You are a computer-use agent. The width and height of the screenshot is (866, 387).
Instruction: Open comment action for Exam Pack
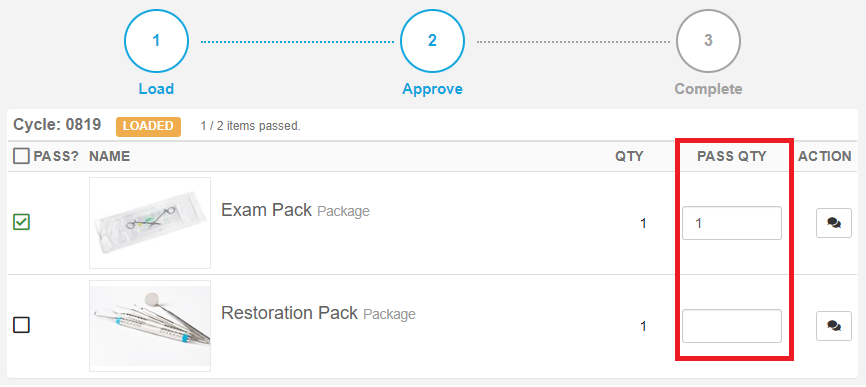coord(833,223)
